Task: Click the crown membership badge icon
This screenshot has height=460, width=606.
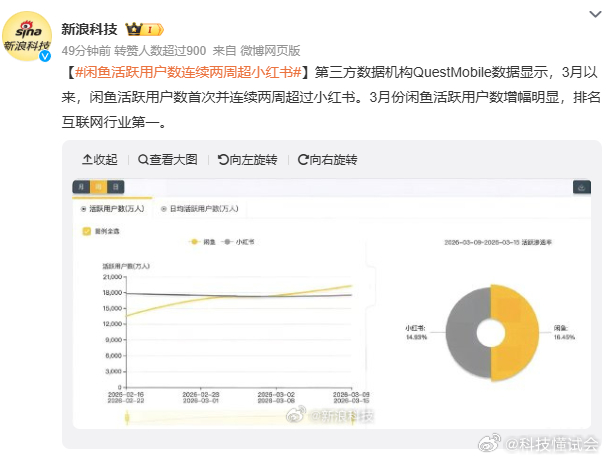Action: pos(145,29)
